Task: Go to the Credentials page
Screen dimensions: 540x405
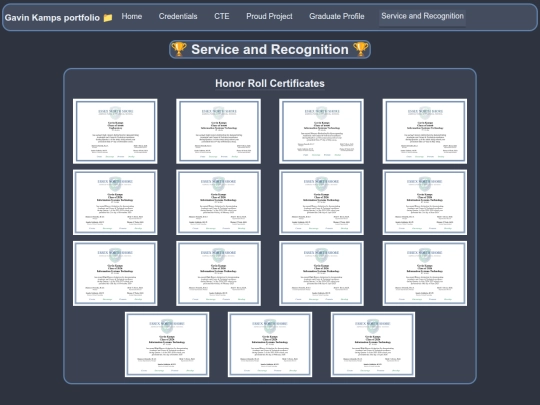Action: pos(178,17)
